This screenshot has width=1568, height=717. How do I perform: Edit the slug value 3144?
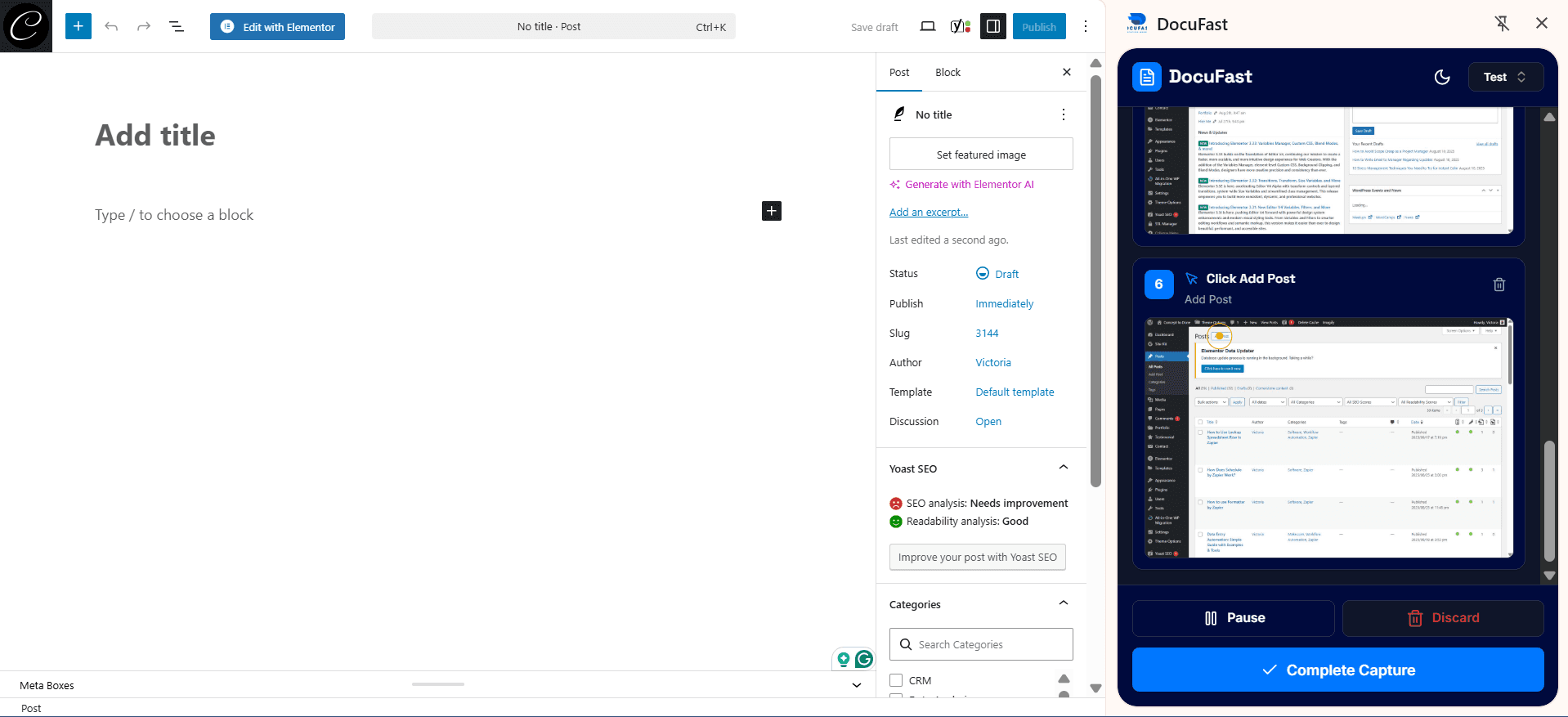pos(987,333)
